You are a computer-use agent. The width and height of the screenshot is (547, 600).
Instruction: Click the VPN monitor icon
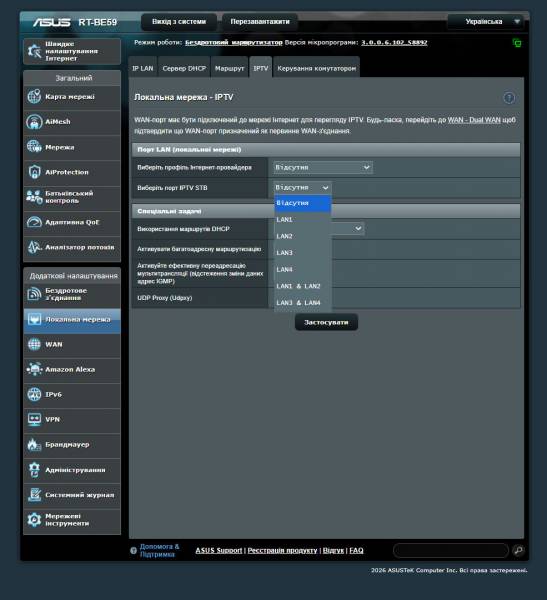pyautogui.click(x=34, y=419)
